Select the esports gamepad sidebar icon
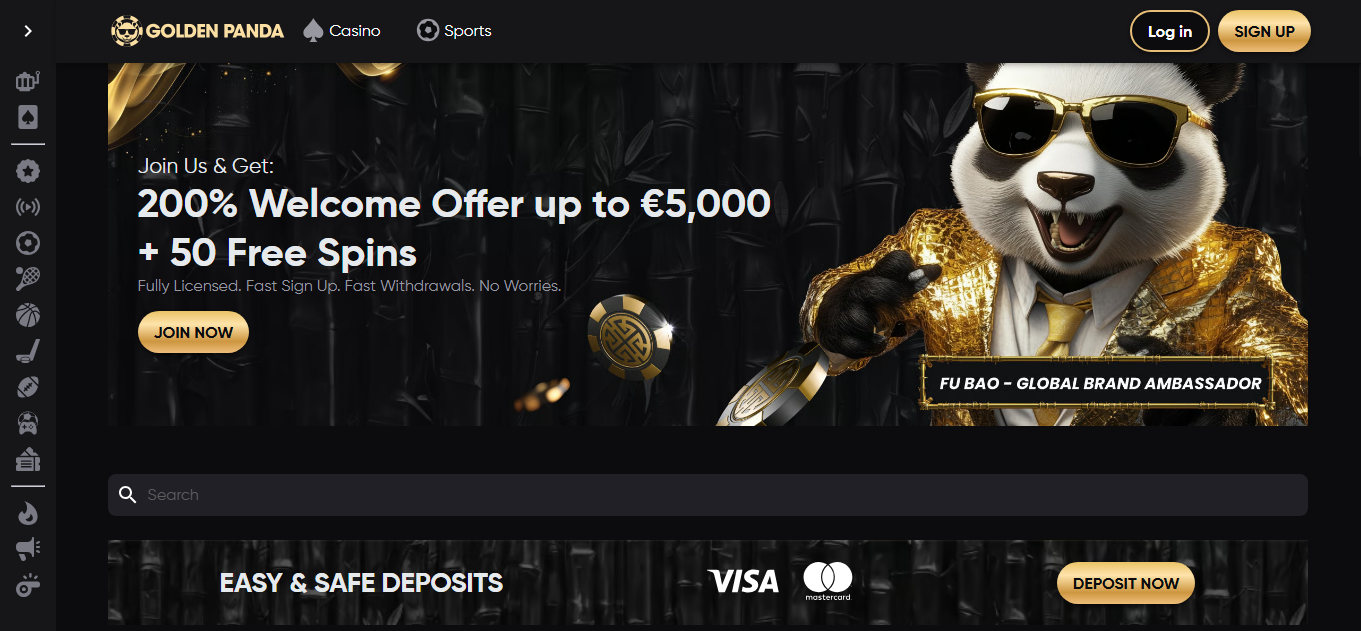 click(28, 423)
